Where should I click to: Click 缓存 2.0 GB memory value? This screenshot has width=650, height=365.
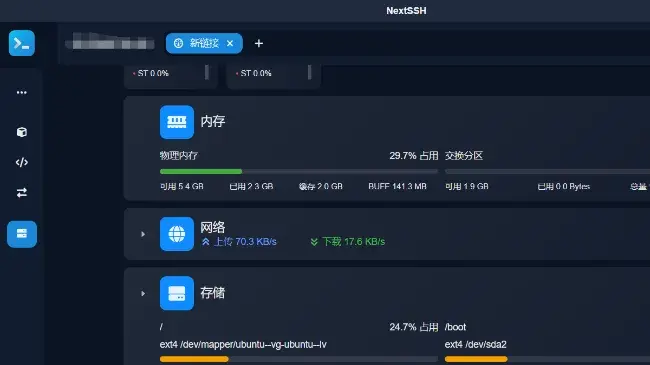point(321,187)
